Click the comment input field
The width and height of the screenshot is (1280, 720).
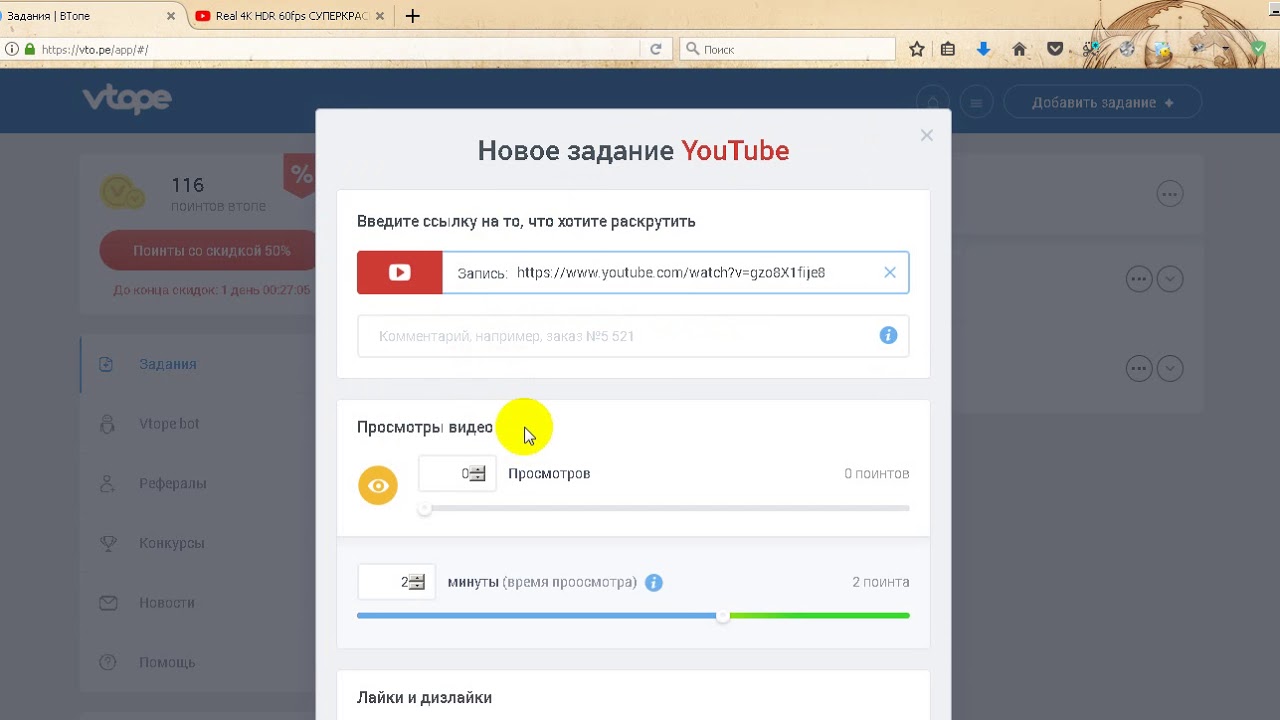click(633, 336)
